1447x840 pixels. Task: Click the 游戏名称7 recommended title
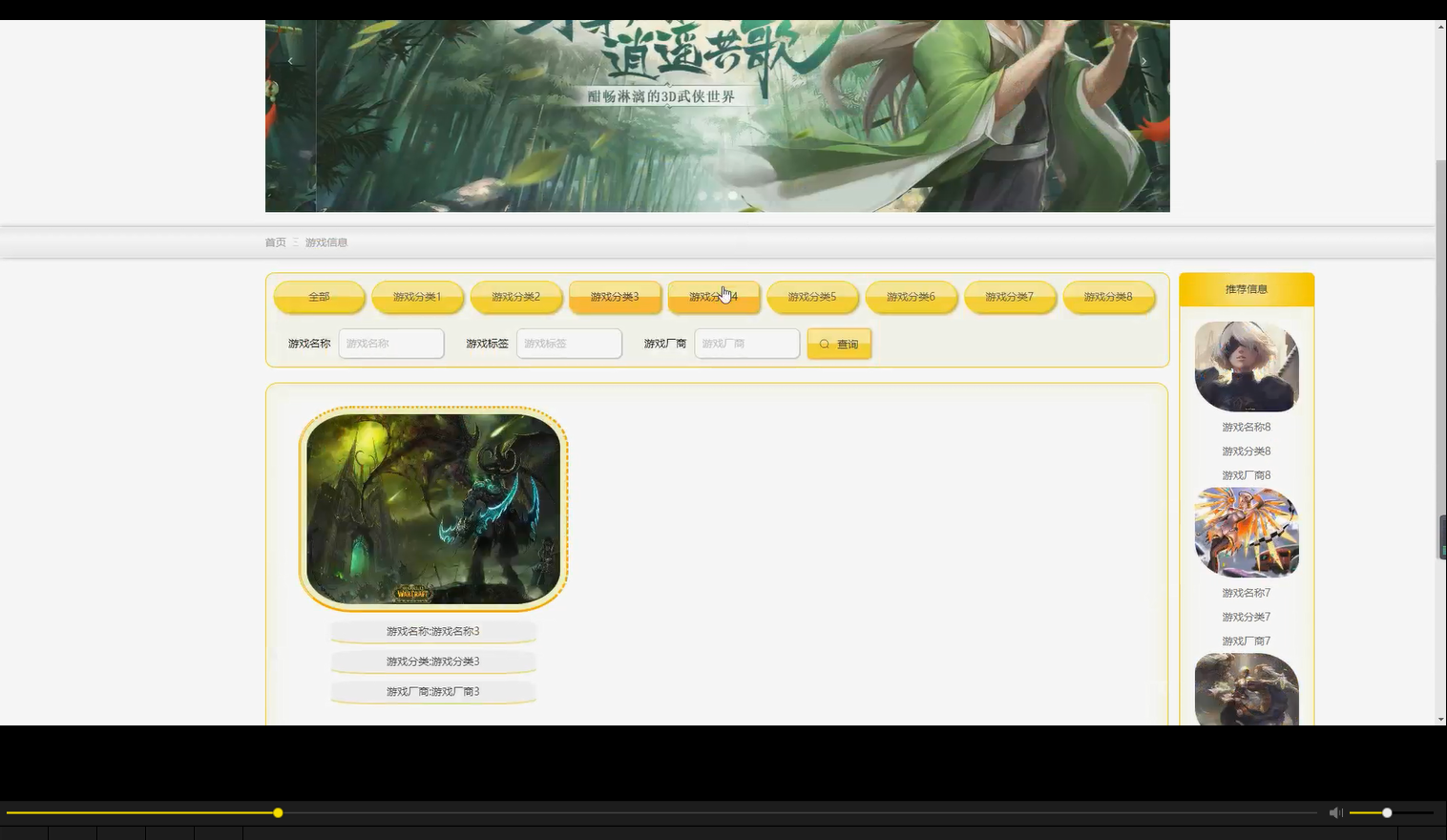click(x=1247, y=593)
